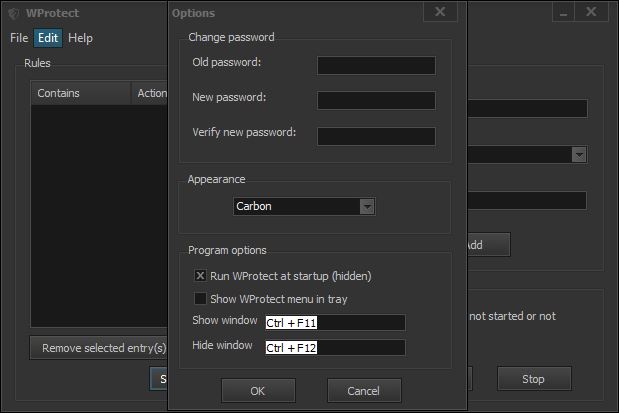Disable Run WProtect at startup checkbox
Viewport: 619px width, 413px height.
[200, 275]
